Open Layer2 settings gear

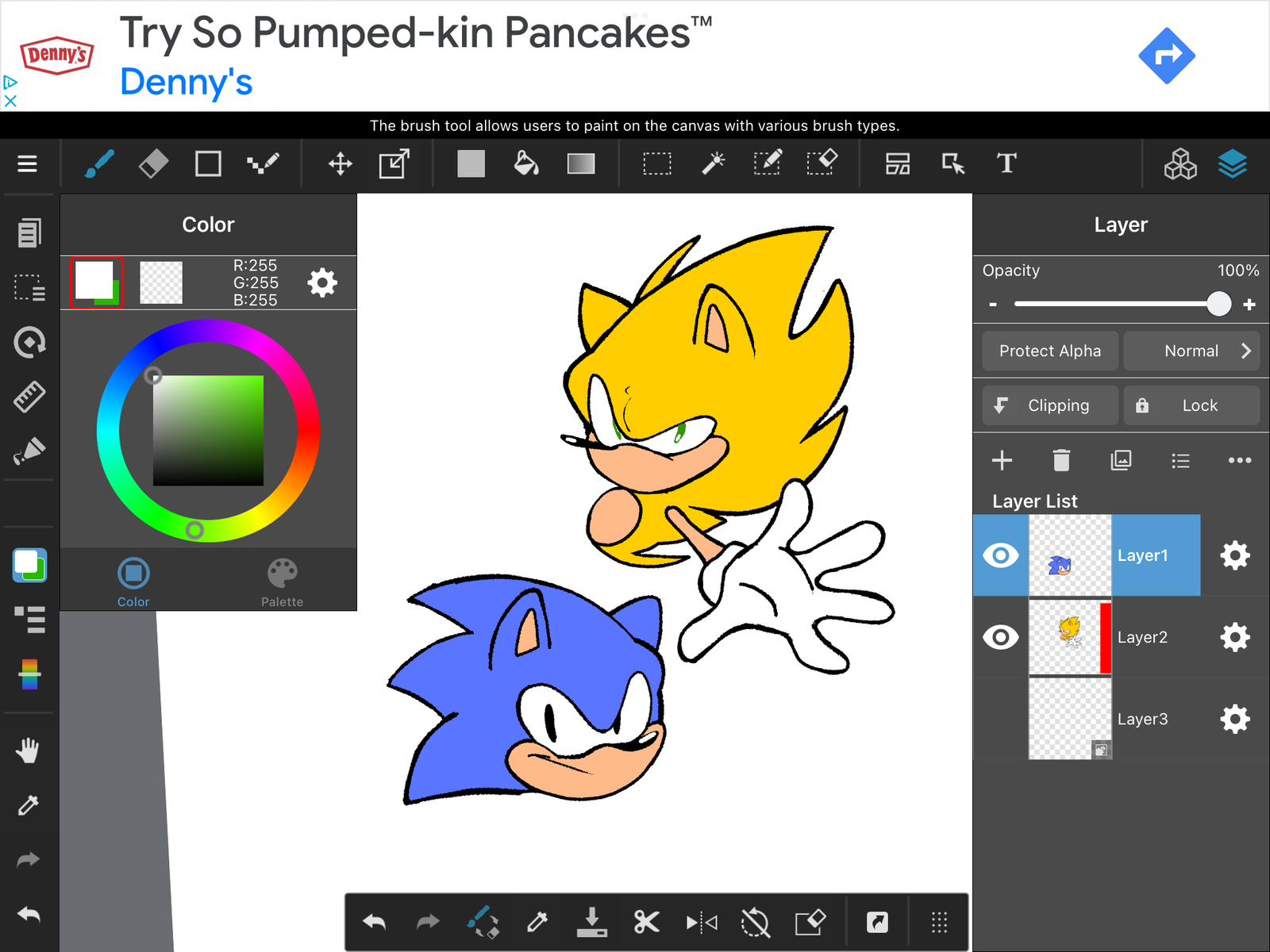coord(1235,637)
